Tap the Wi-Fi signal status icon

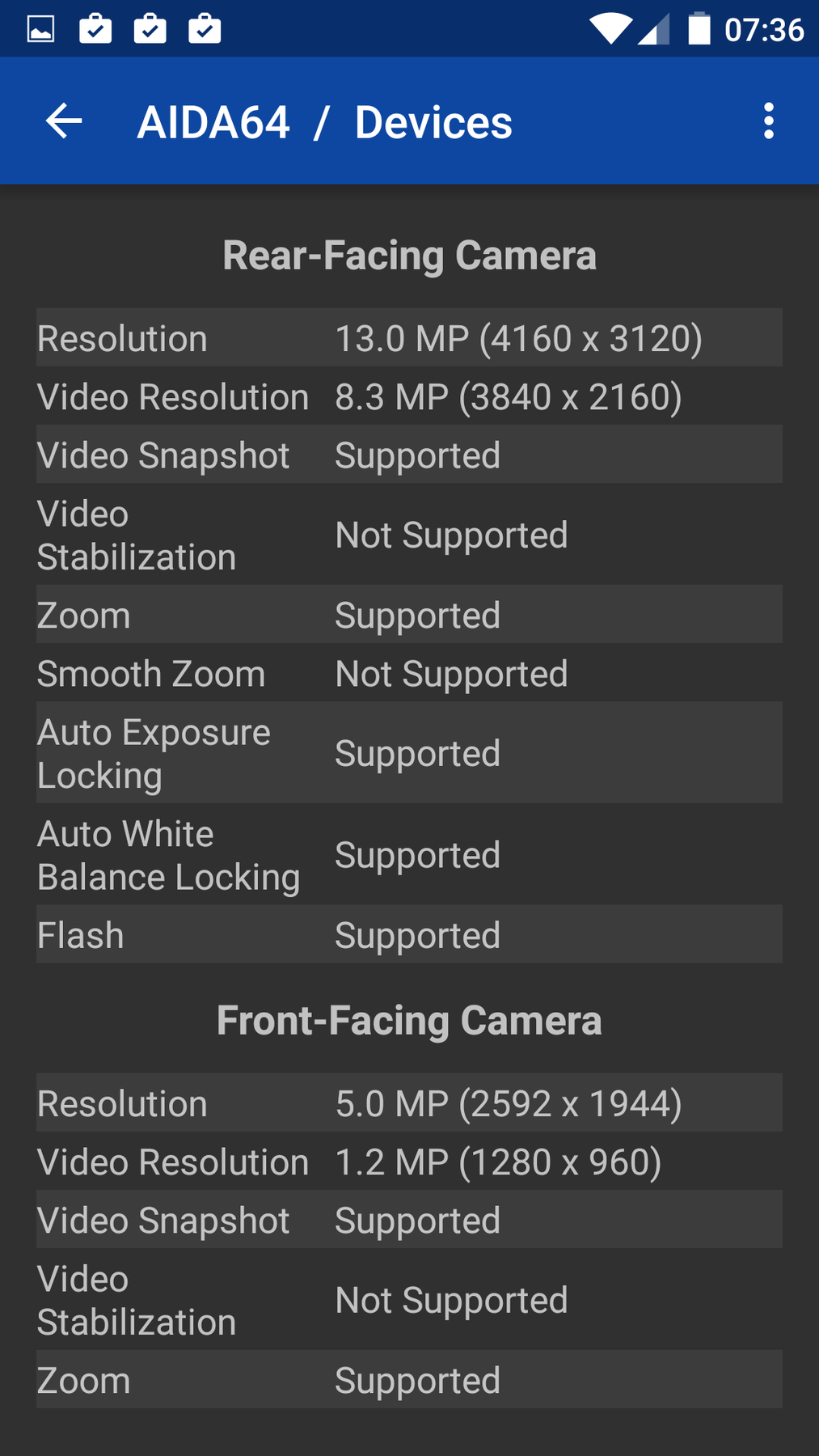[610, 29]
